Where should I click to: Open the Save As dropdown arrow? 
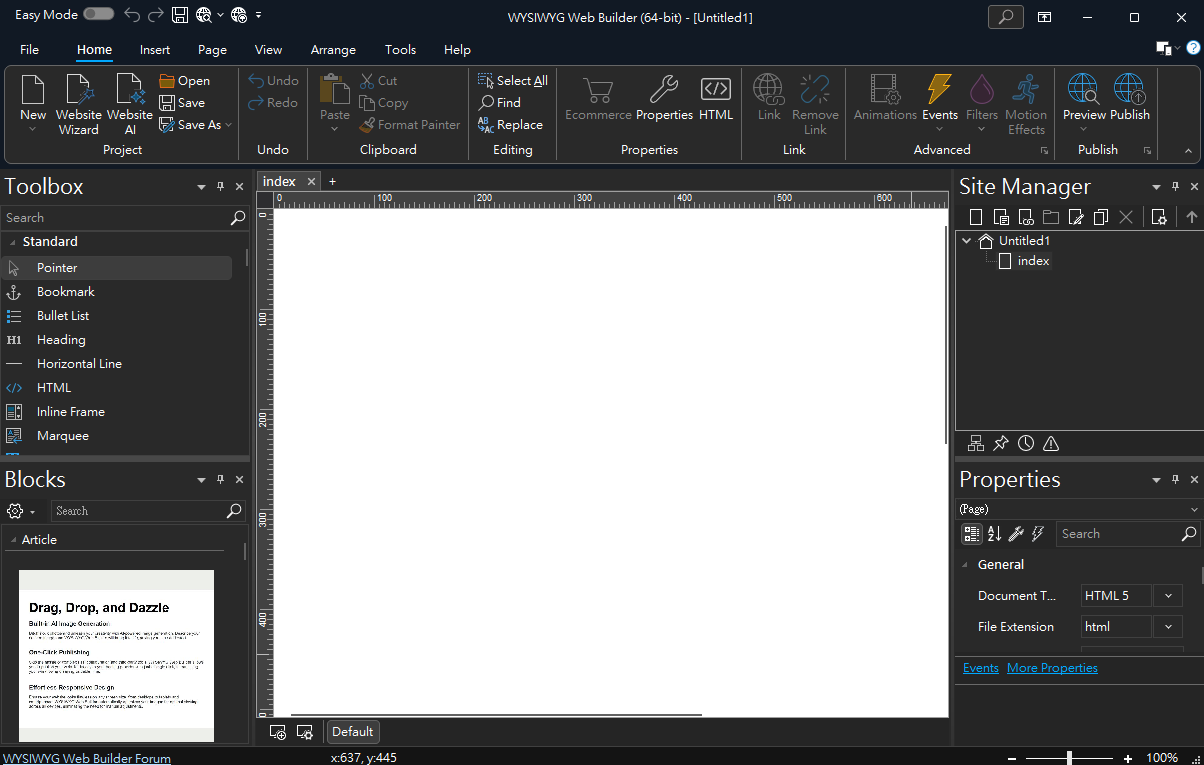pos(228,125)
